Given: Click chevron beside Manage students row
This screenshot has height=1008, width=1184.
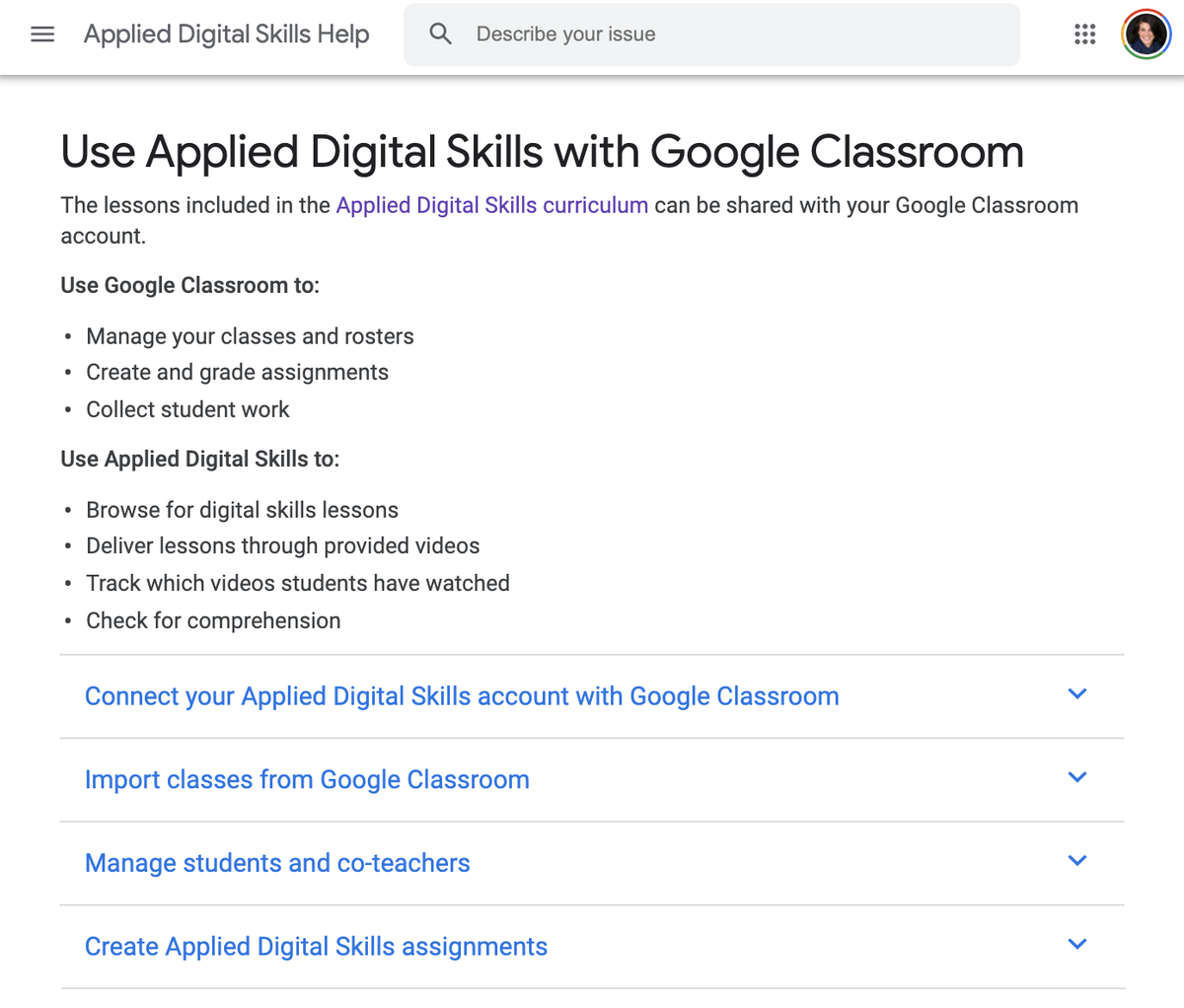Looking at the screenshot, I should tap(1077, 861).
